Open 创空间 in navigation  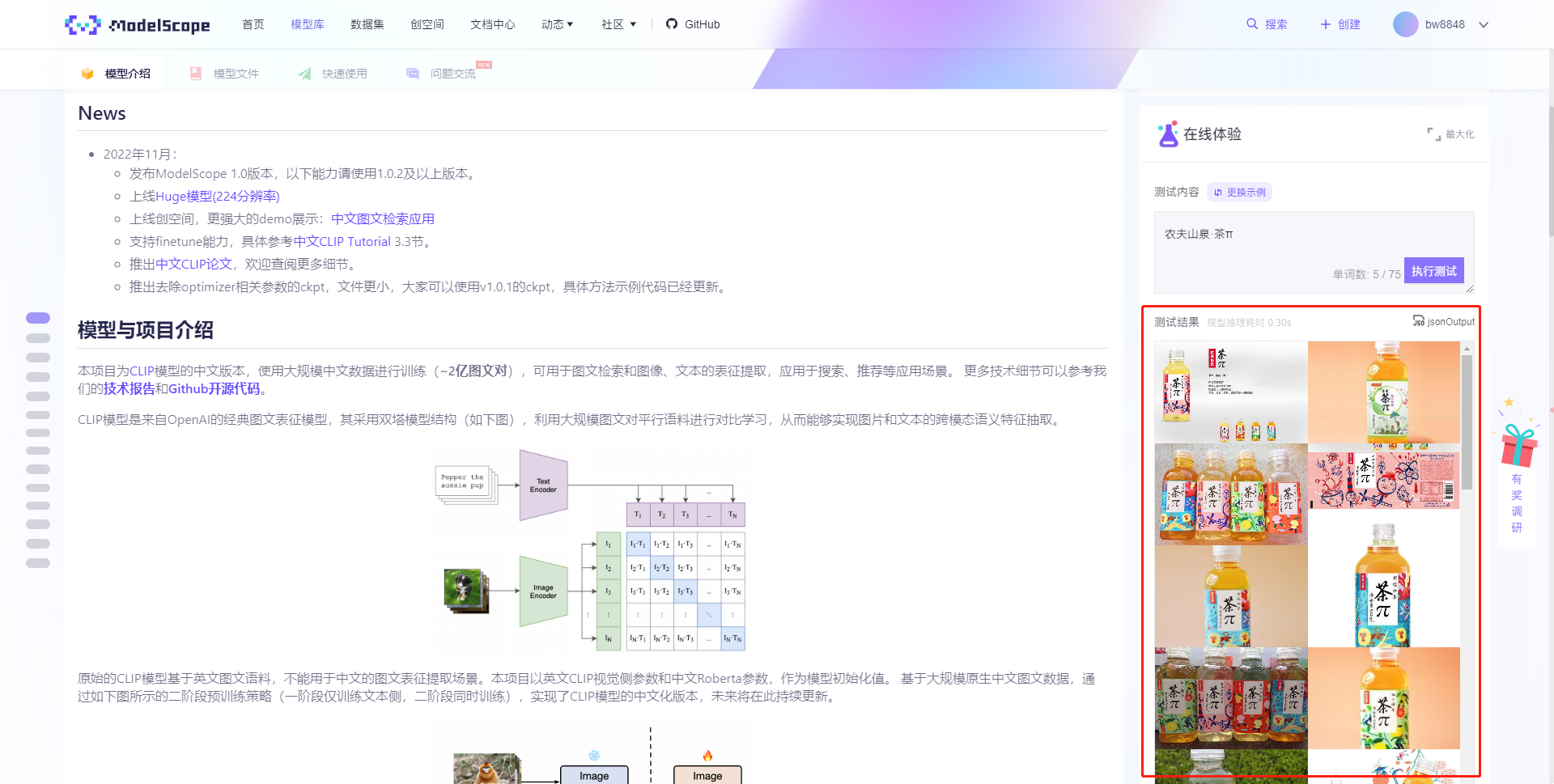click(427, 24)
